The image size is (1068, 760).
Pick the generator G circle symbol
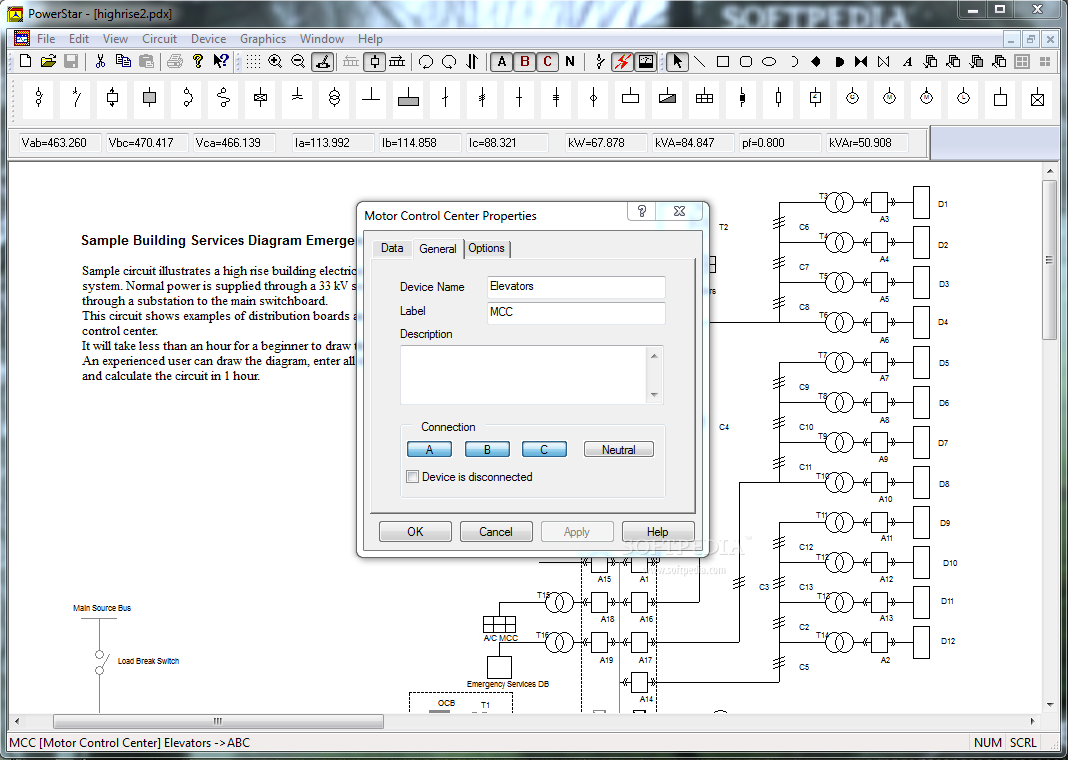[852, 99]
